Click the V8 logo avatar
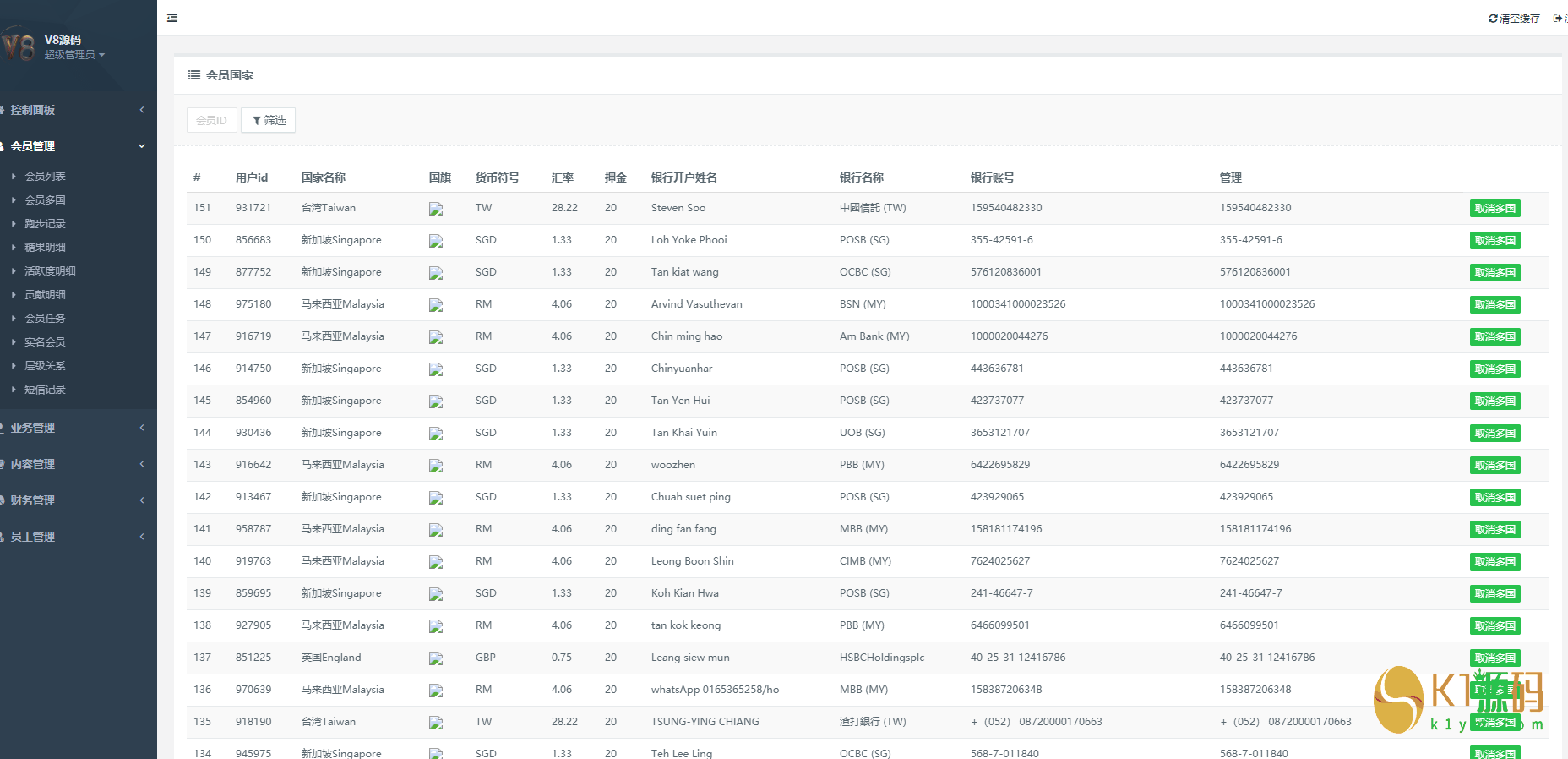This screenshot has width=1568, height=759. coord(19,46)
